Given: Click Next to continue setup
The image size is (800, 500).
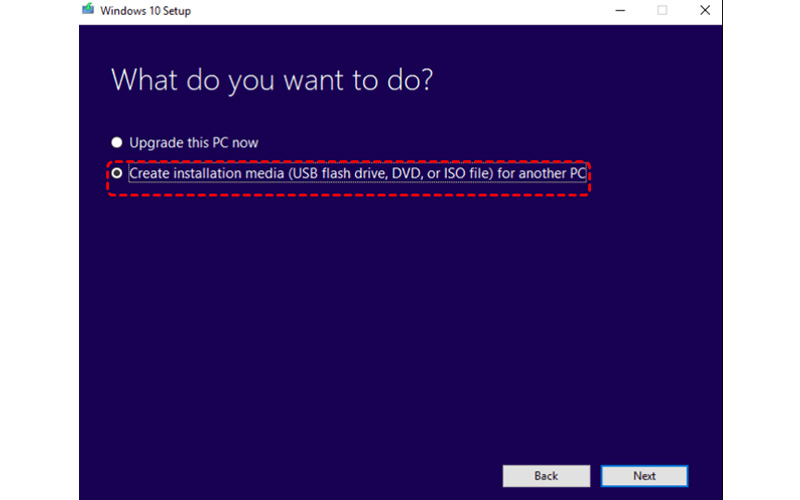Looking at the screenshot, I should click(x=644, y=476).
